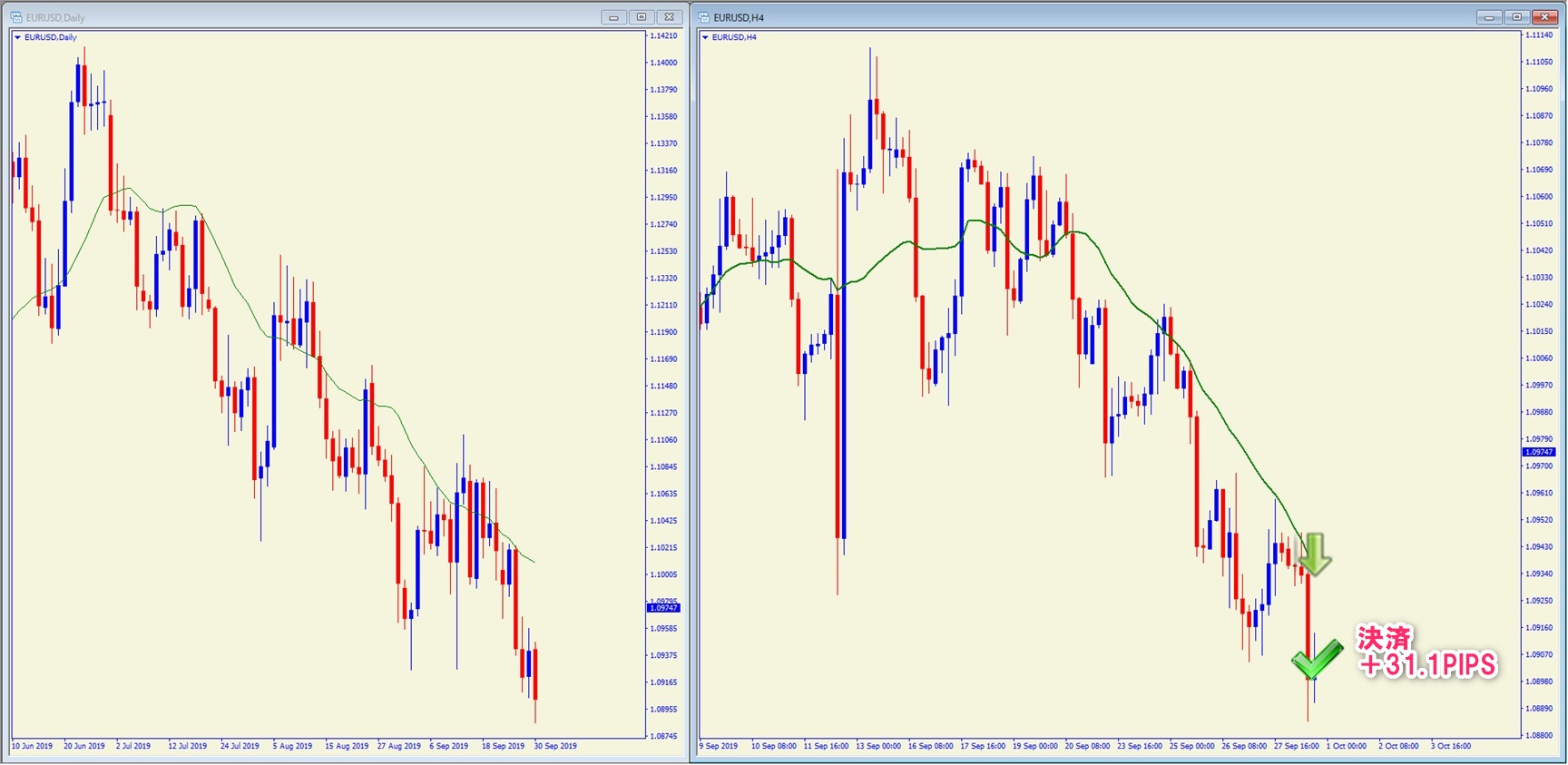
Task: Minimize the EURUSD,Daily chart window
Action: click(613, 17)
